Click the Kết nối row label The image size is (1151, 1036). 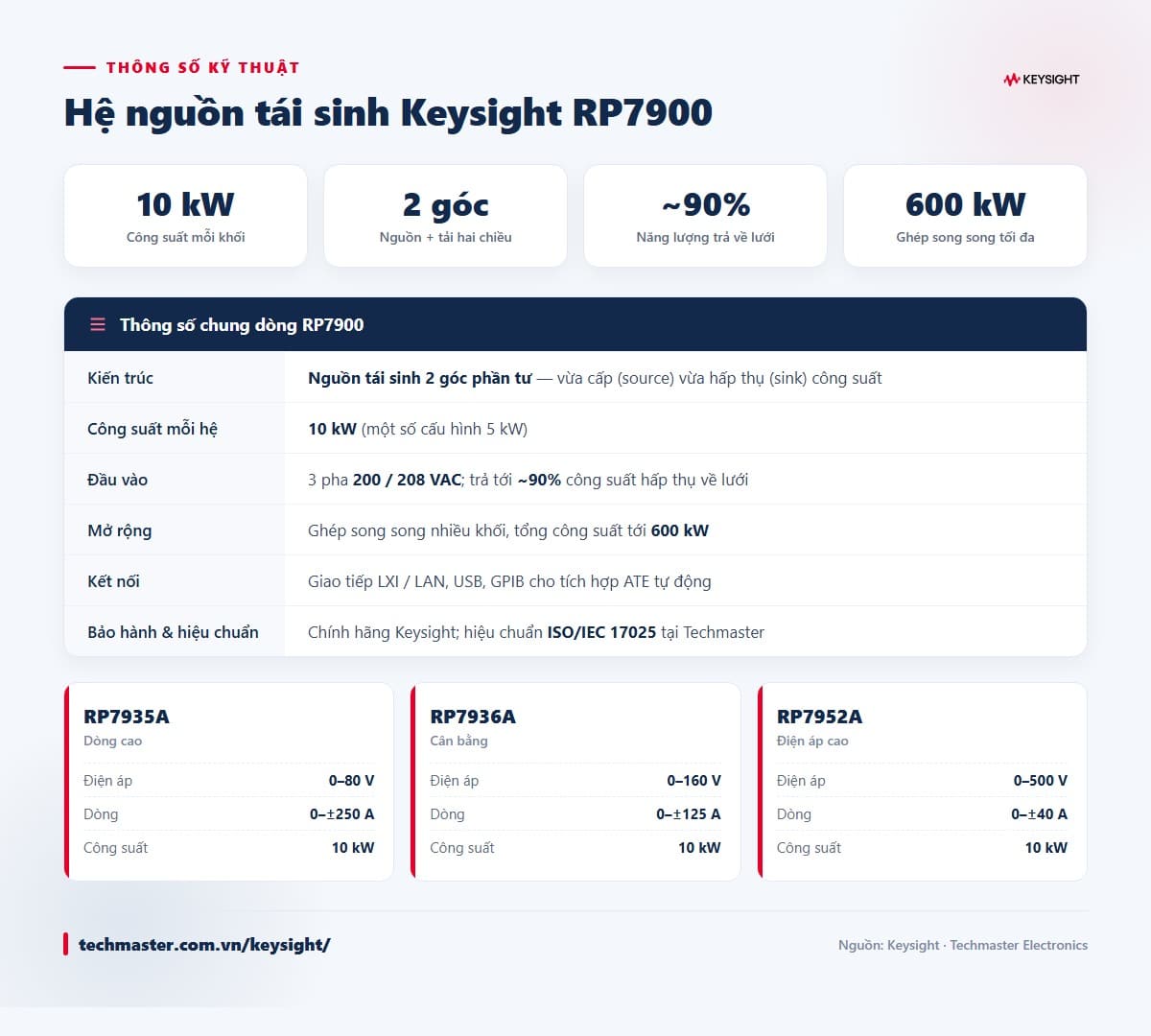pyautogui.click(x=113, y=581)
